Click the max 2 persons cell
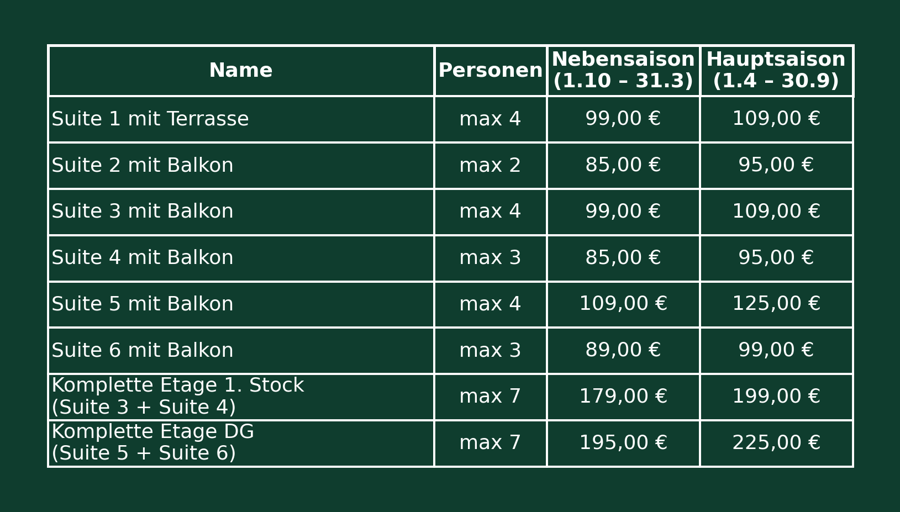This screenshot has width=900, height=512. click(x=490, y=166)
